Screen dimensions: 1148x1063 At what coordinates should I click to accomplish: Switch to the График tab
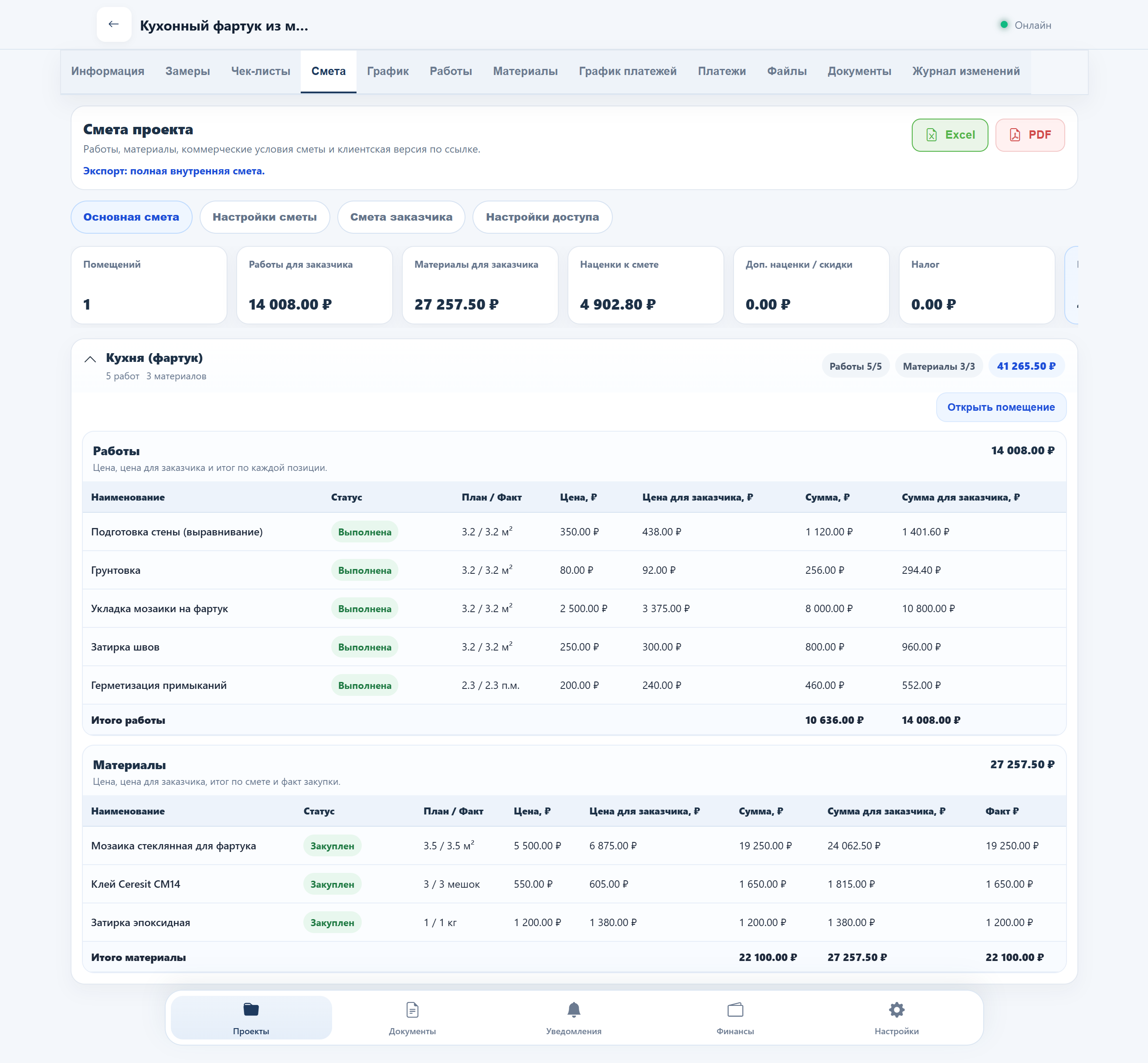(x=387, y=72)
